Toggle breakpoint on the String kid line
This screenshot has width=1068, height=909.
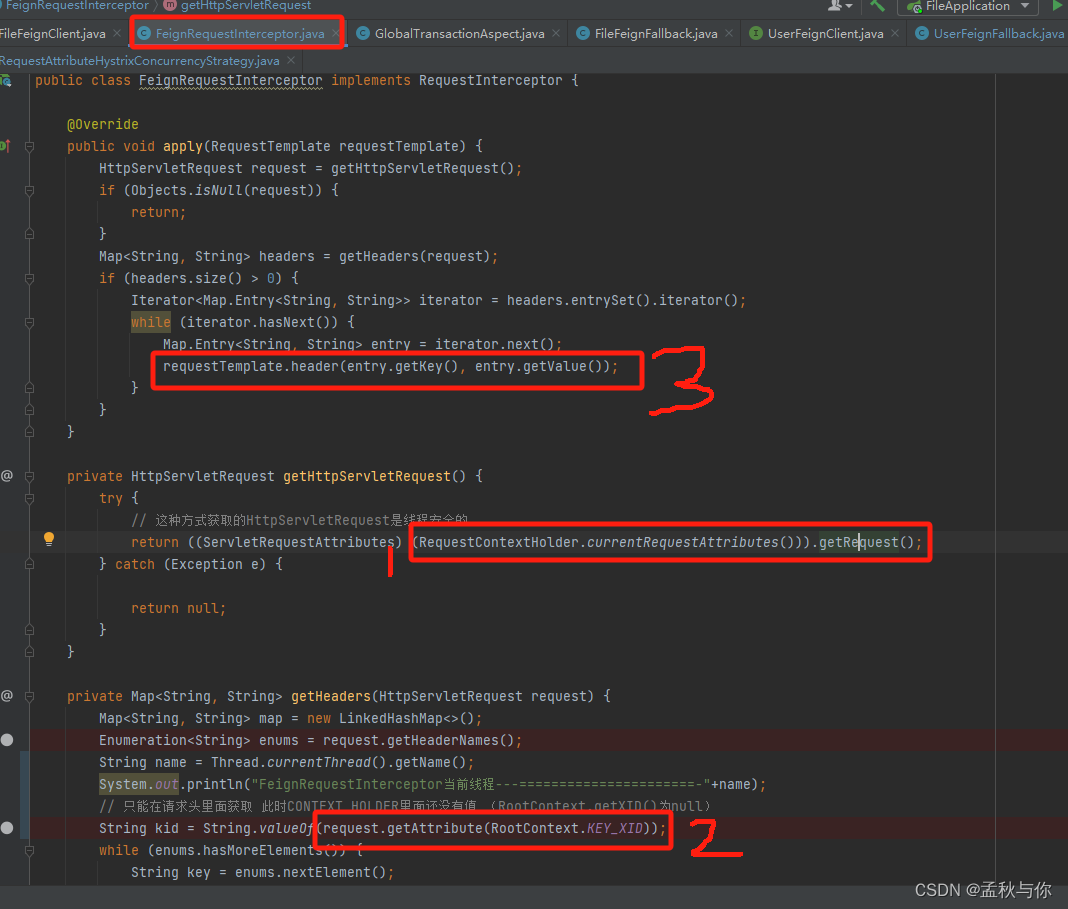coord(7,828)
